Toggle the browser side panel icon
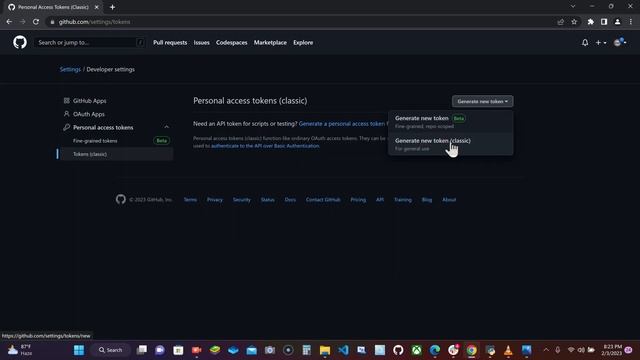 604,22
